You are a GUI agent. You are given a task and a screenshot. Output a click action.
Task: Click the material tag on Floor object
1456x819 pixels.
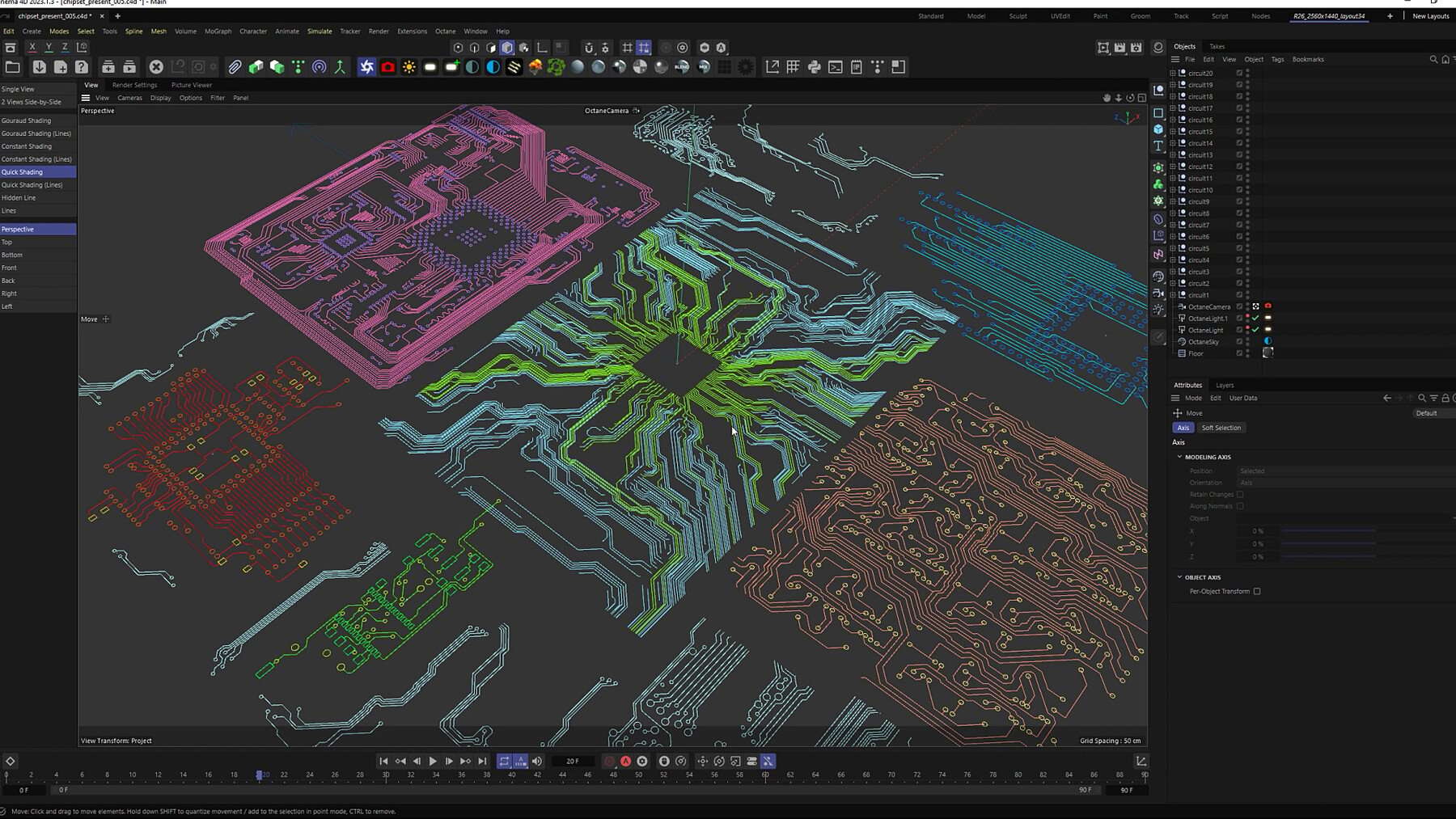point(1268,353)
